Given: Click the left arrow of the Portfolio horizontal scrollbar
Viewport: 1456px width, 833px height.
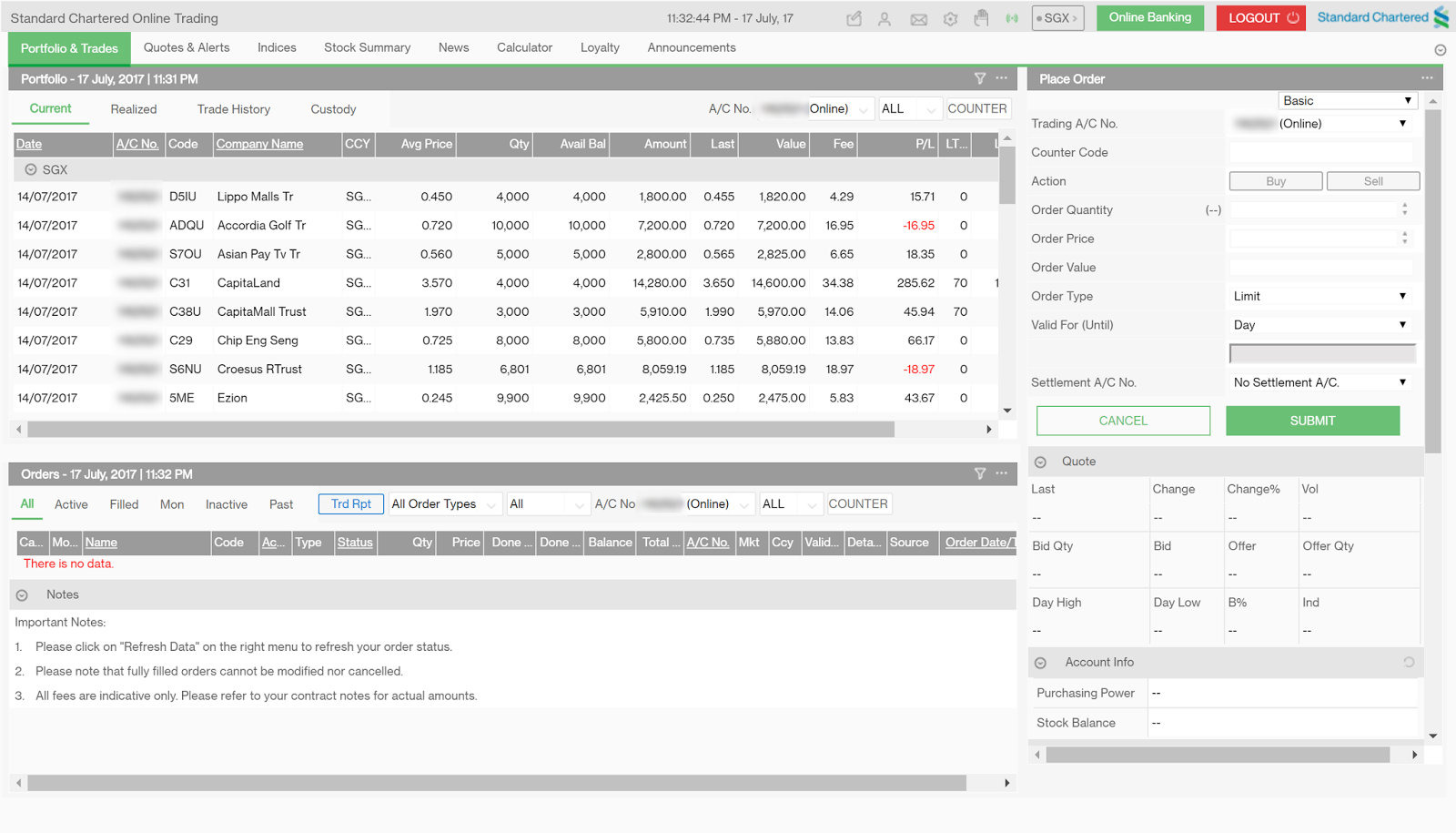Looking at the screenshot, I should click(18, 429).
